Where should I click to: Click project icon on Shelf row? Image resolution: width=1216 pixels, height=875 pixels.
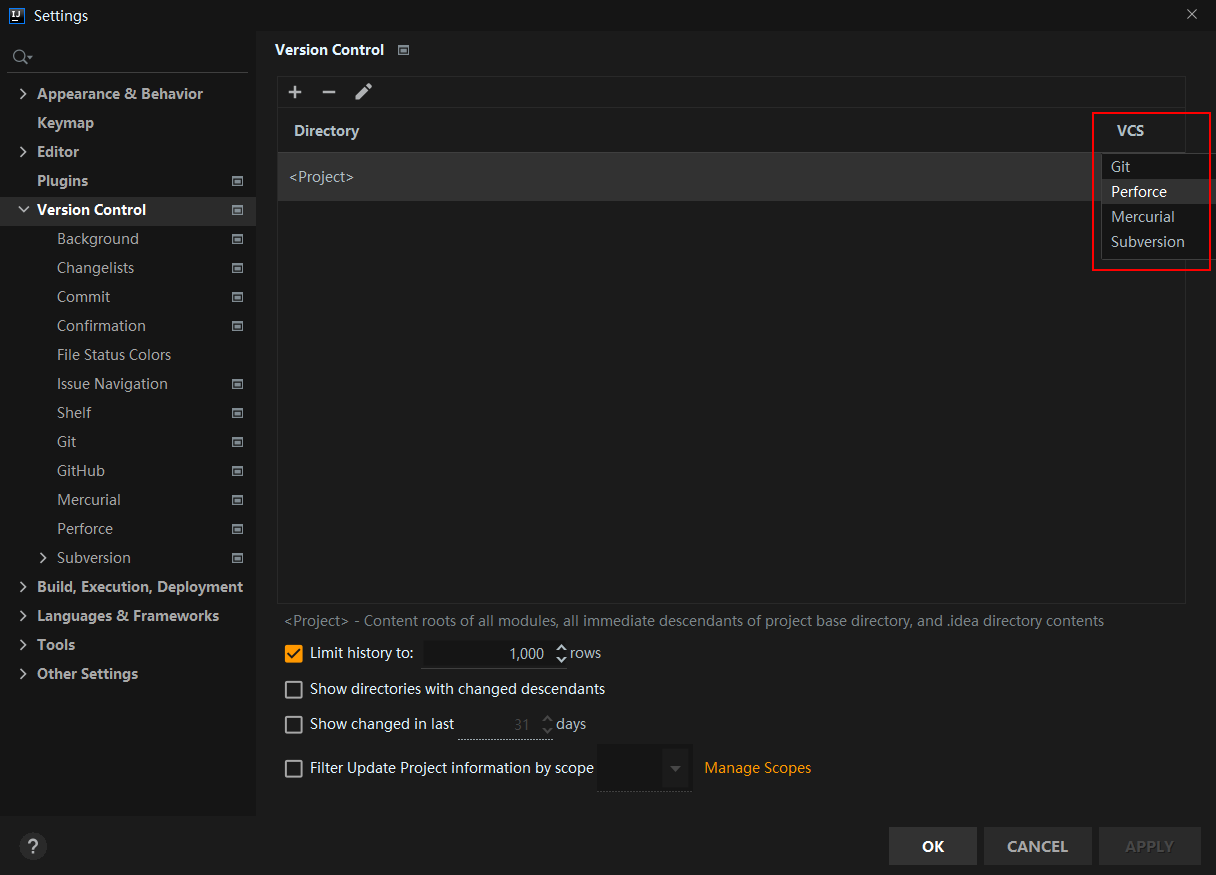point(238,413)
